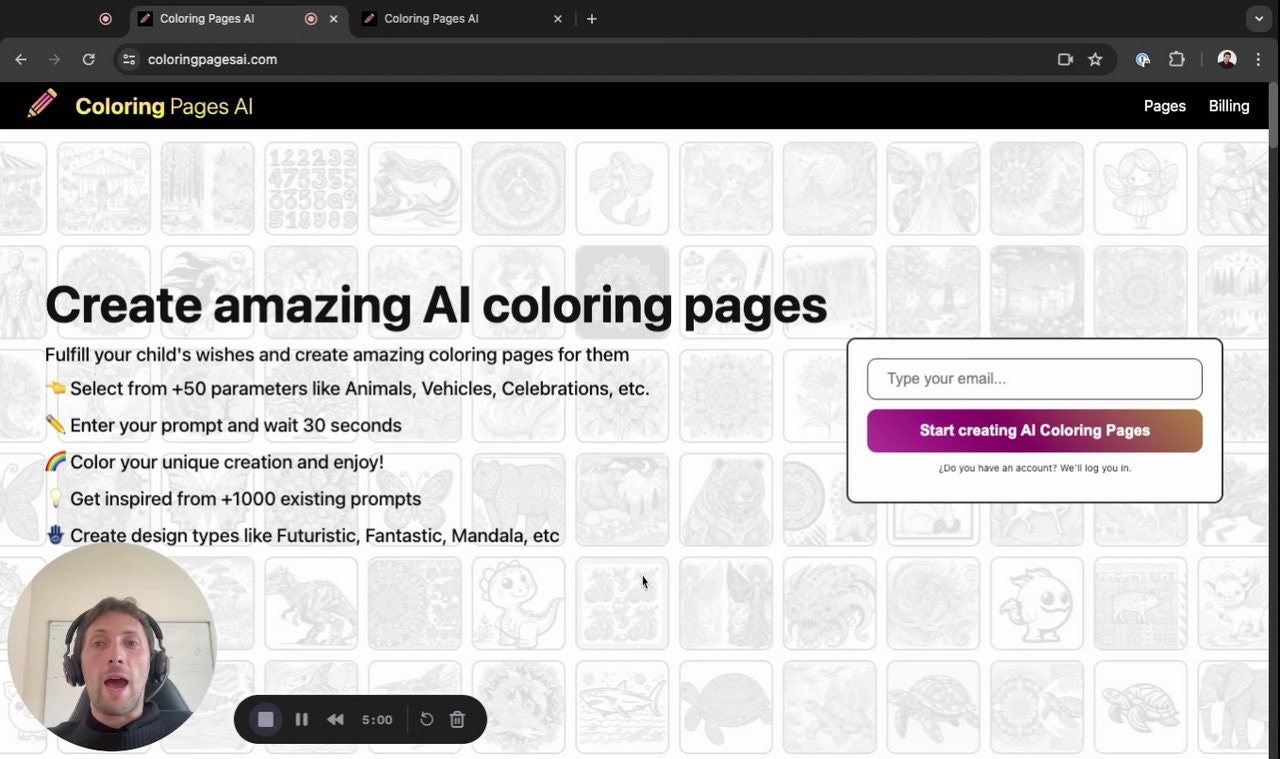Open the Pages navigation link
Image resolution: width=1280 pixels, height=759 pixels.
coord(1164,105)
